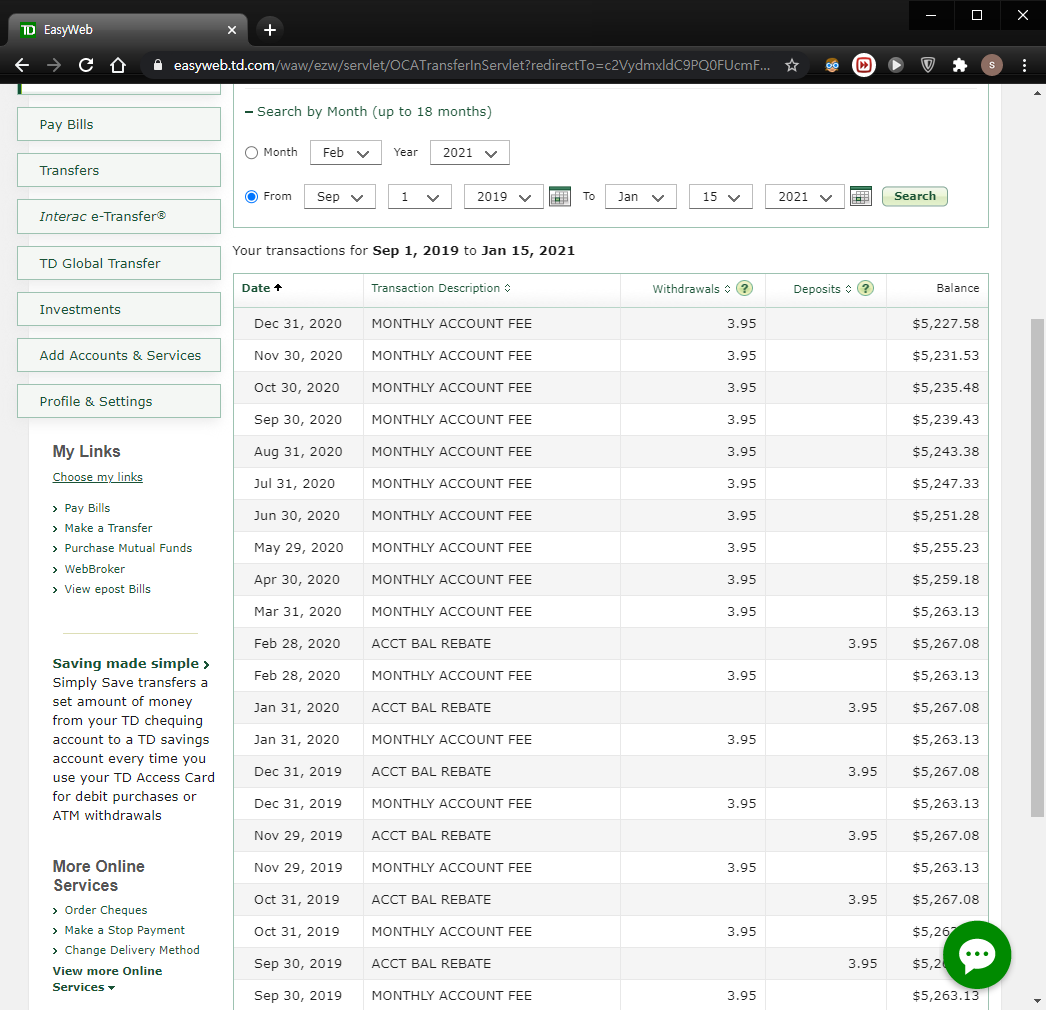Viewport: 1046px width, 1010px height.
Task: Click the page vertical scrollbar thumb
Action: coord(1037,568)
